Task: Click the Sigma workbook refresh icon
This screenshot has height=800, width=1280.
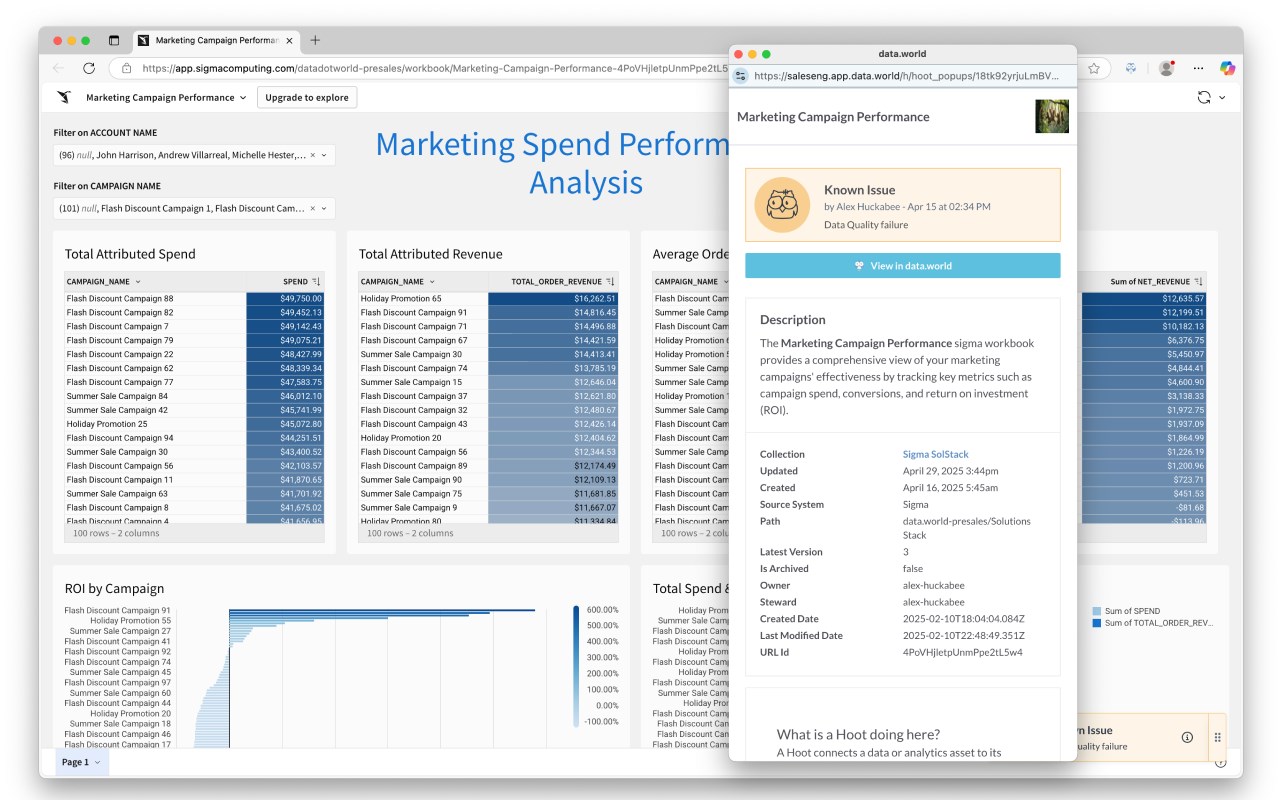Action: (x=1204, y=97)
